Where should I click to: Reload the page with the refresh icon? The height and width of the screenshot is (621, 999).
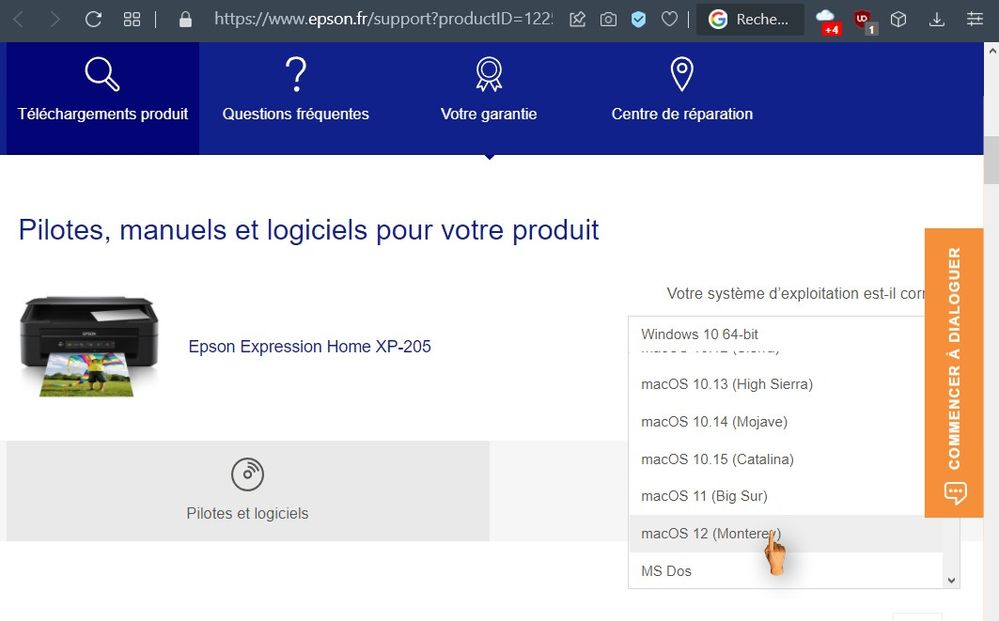(x=93, y=19)
